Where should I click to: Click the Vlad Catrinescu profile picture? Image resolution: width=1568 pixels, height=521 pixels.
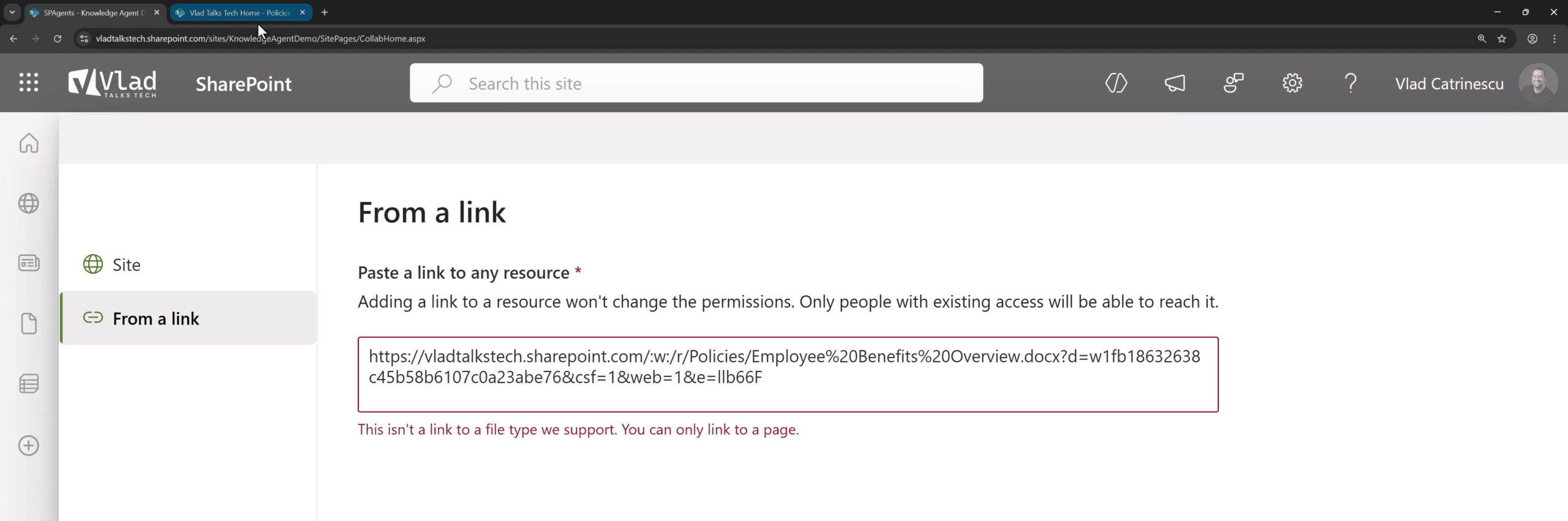point(1538,83)
